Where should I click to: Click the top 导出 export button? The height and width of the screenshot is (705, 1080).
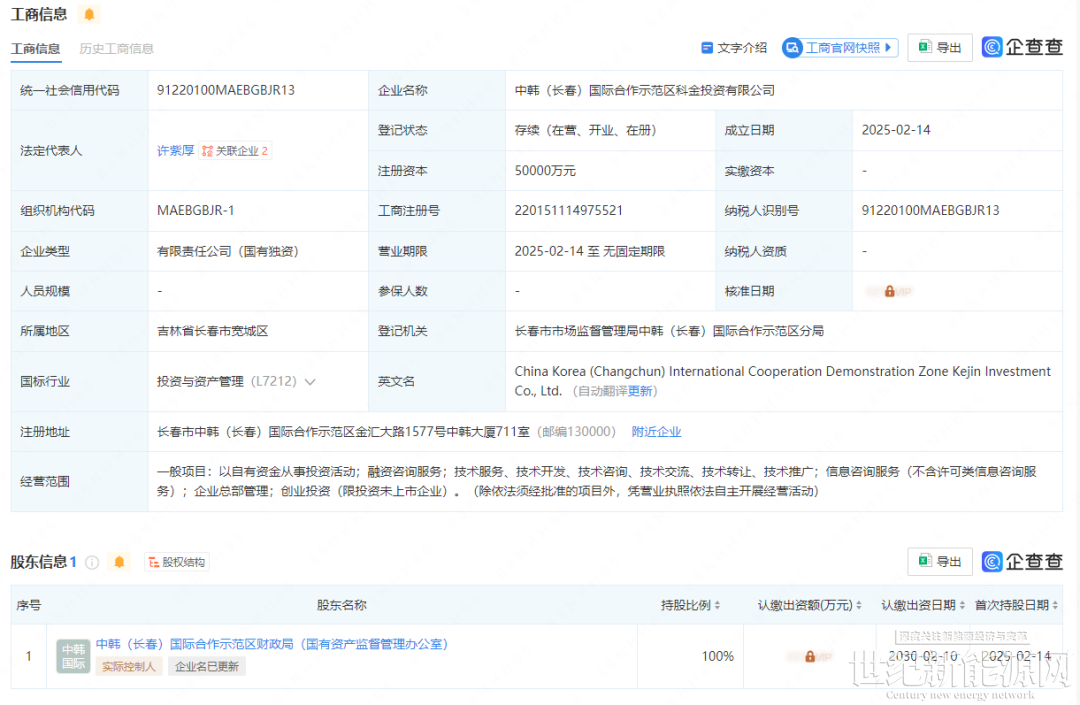pyautogui.click(x=940, y=48)
